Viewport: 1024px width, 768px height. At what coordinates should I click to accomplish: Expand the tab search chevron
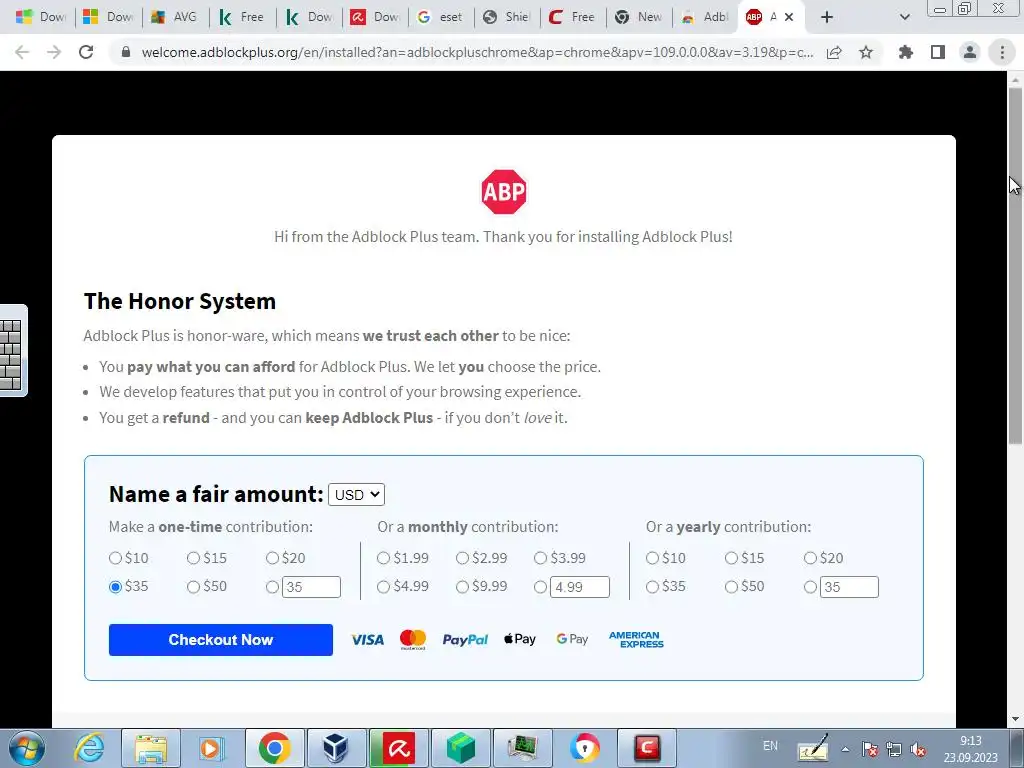(x=904, y=17)
